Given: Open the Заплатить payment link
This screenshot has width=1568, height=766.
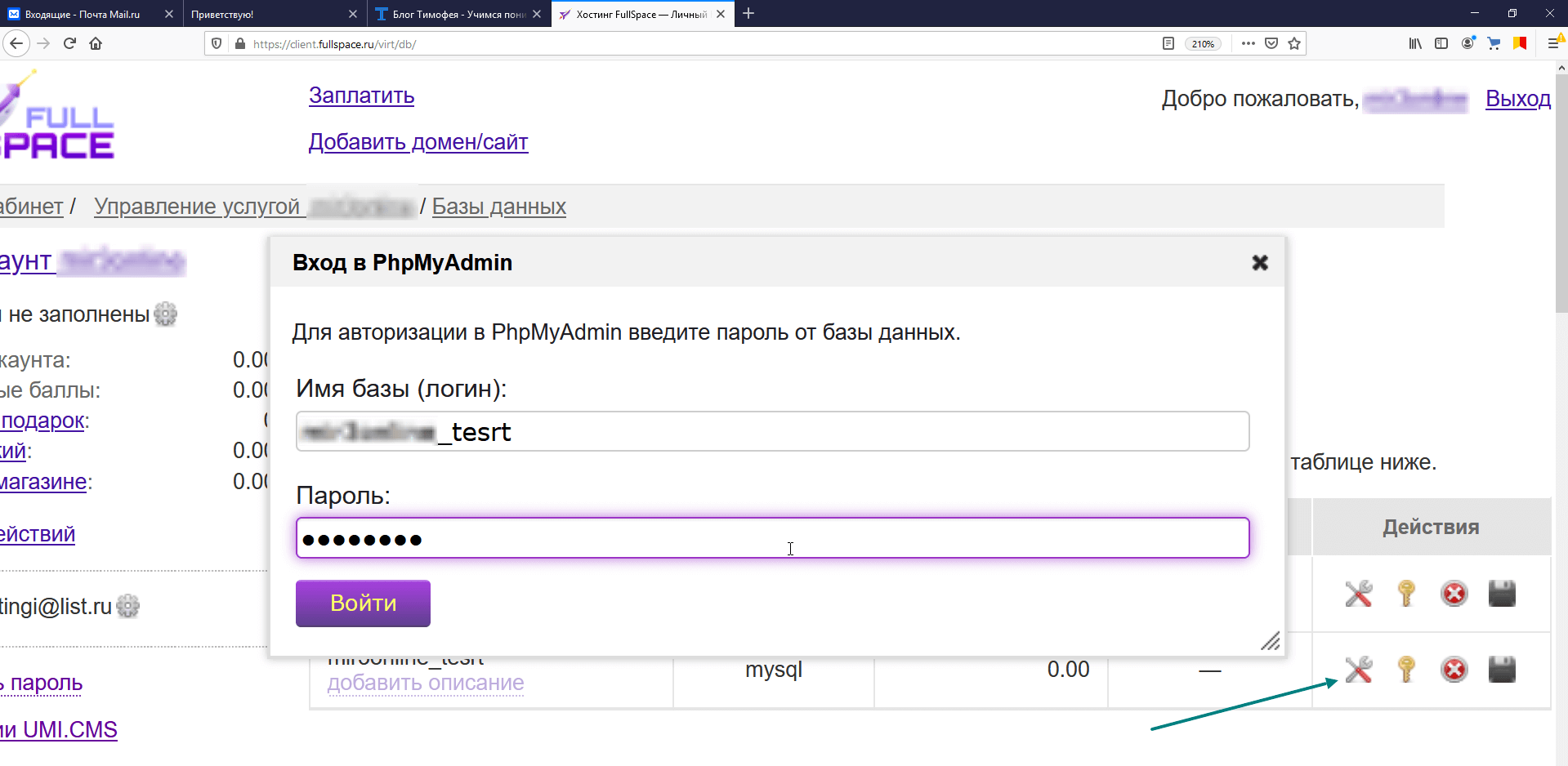Looking at the screenshot, I should [x=361, y=96].
